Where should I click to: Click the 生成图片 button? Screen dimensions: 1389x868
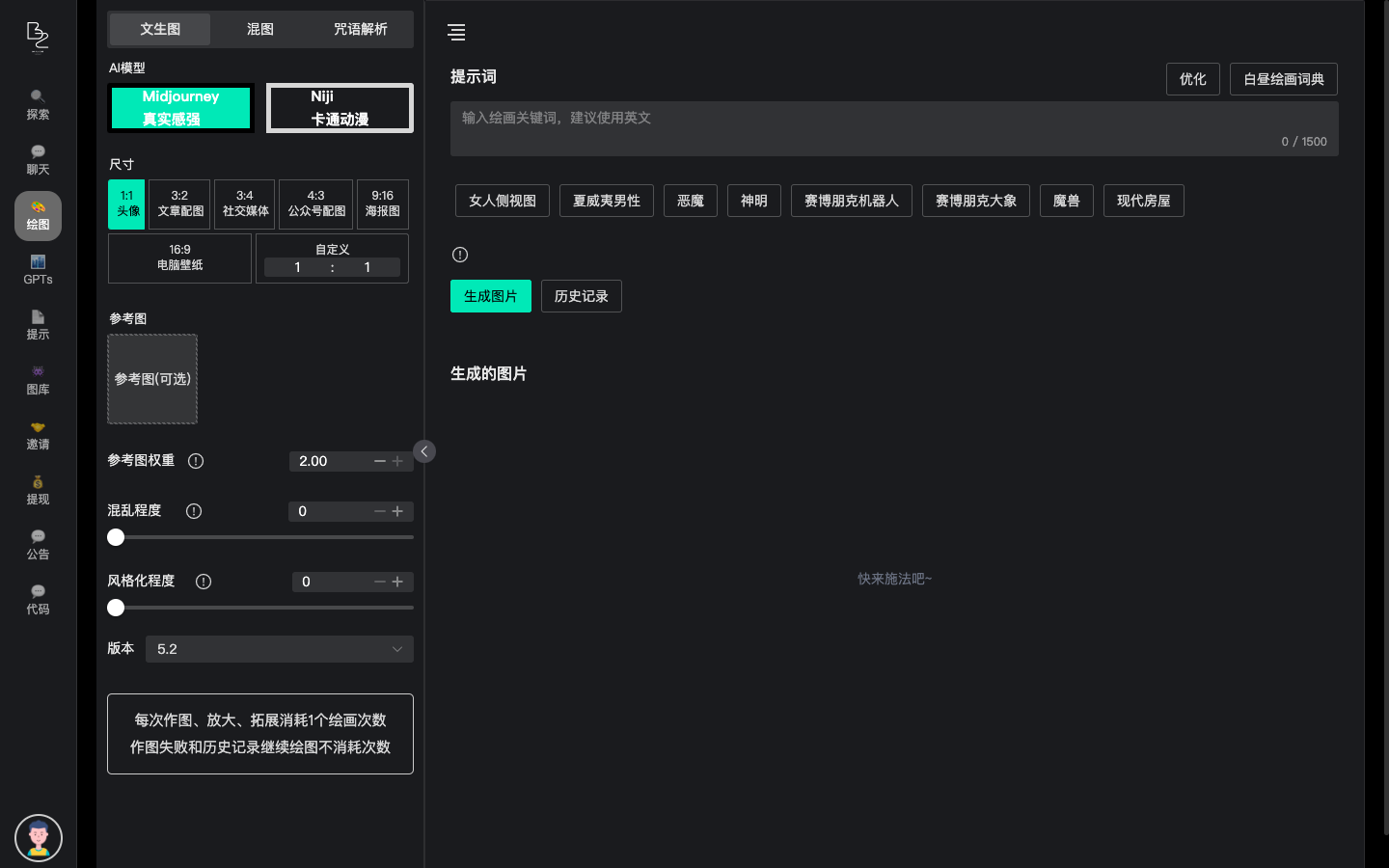click(x=491, y=296)
